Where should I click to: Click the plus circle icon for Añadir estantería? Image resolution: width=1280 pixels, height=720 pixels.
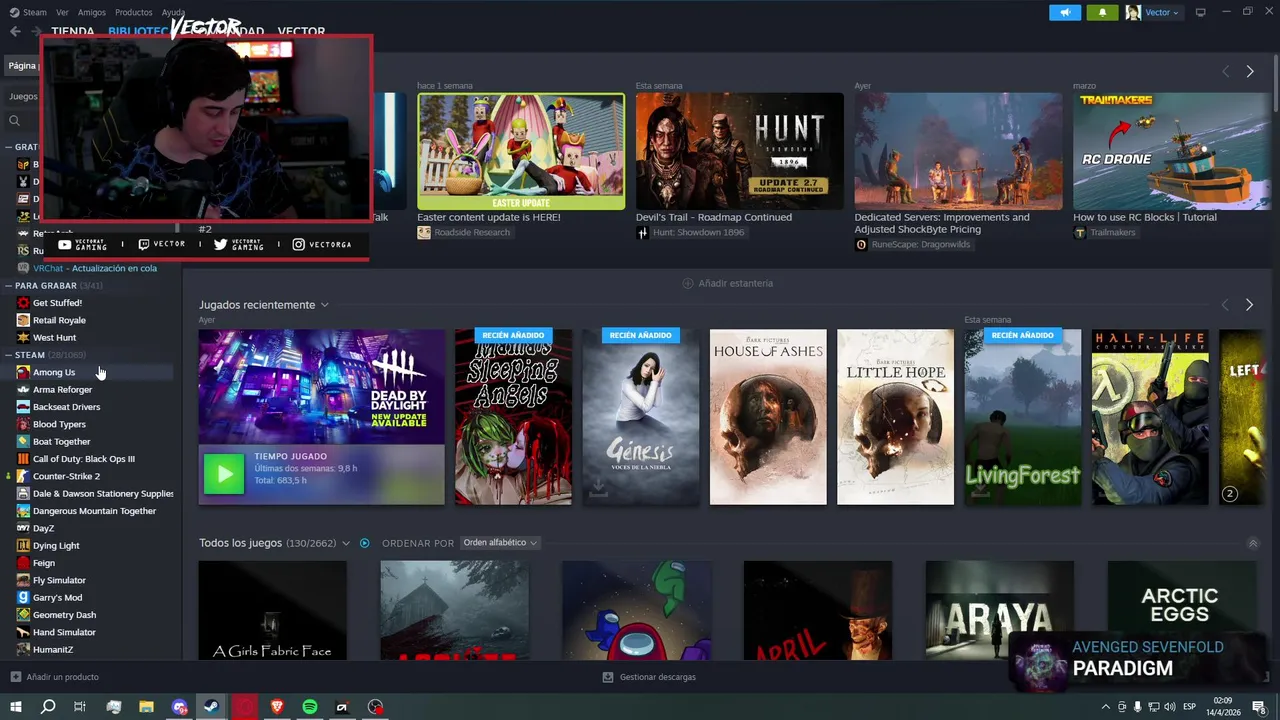tap(688, 283)
